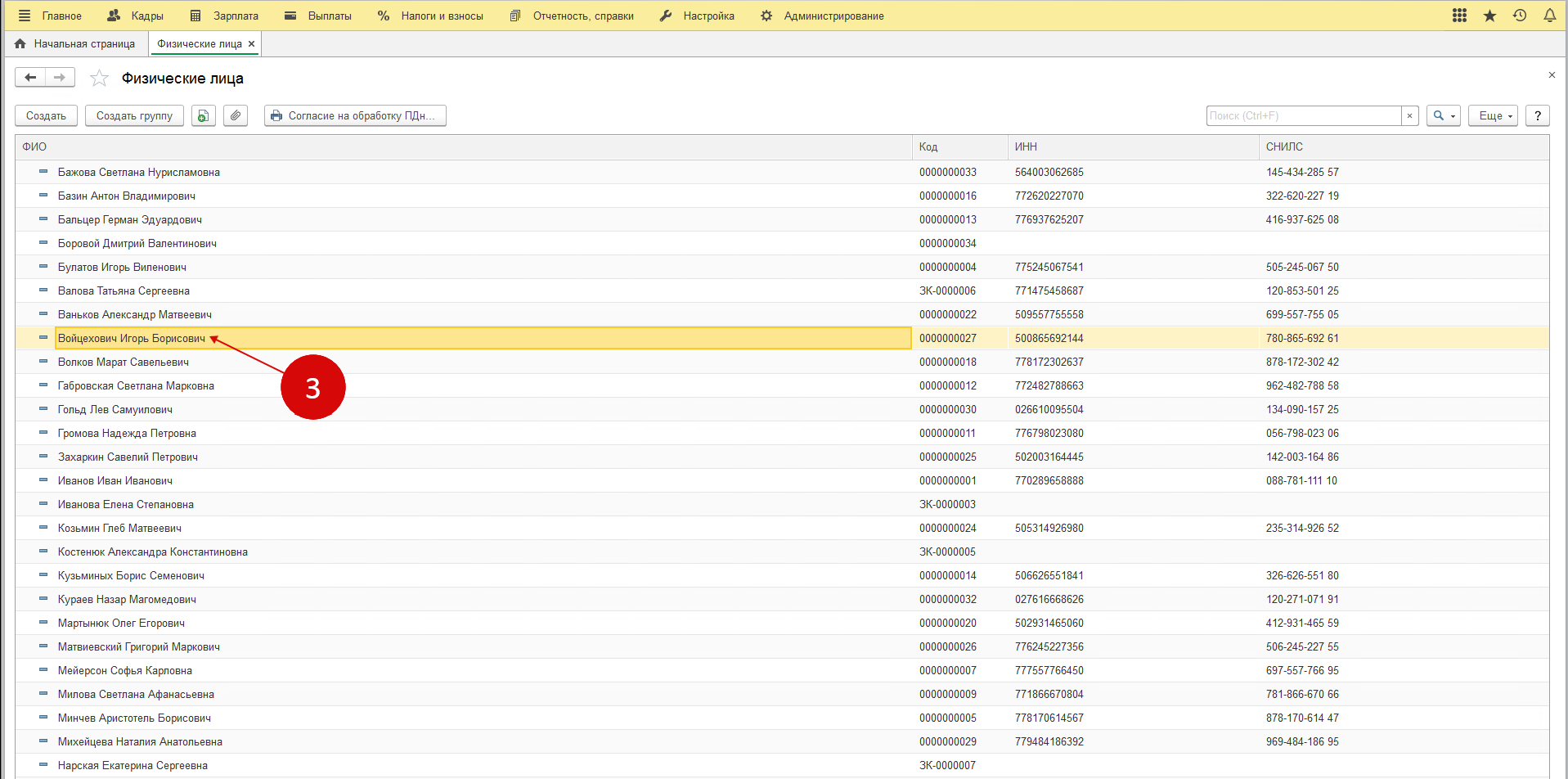
Task: Select Волков Марат Савельевич
Action: click(124, 362)
